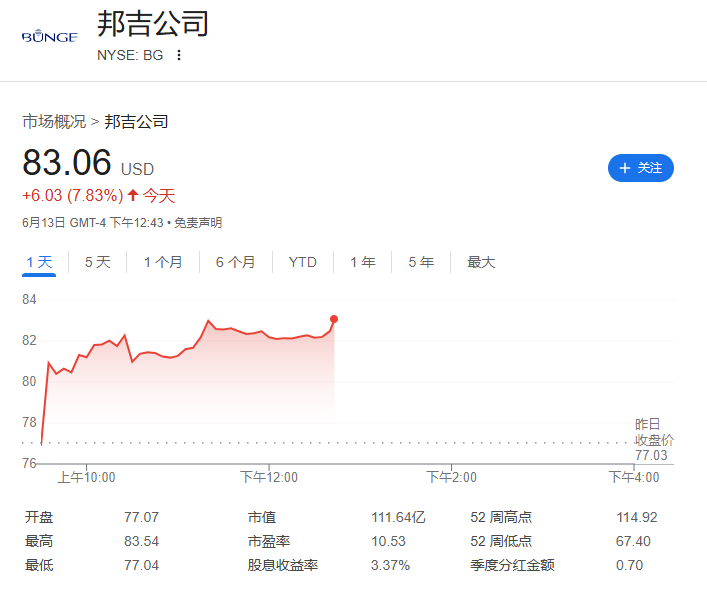Viewport: 707px width, 591px height.
Task: Click the 下午2:00 axis label
Action: tap(451, 477)
